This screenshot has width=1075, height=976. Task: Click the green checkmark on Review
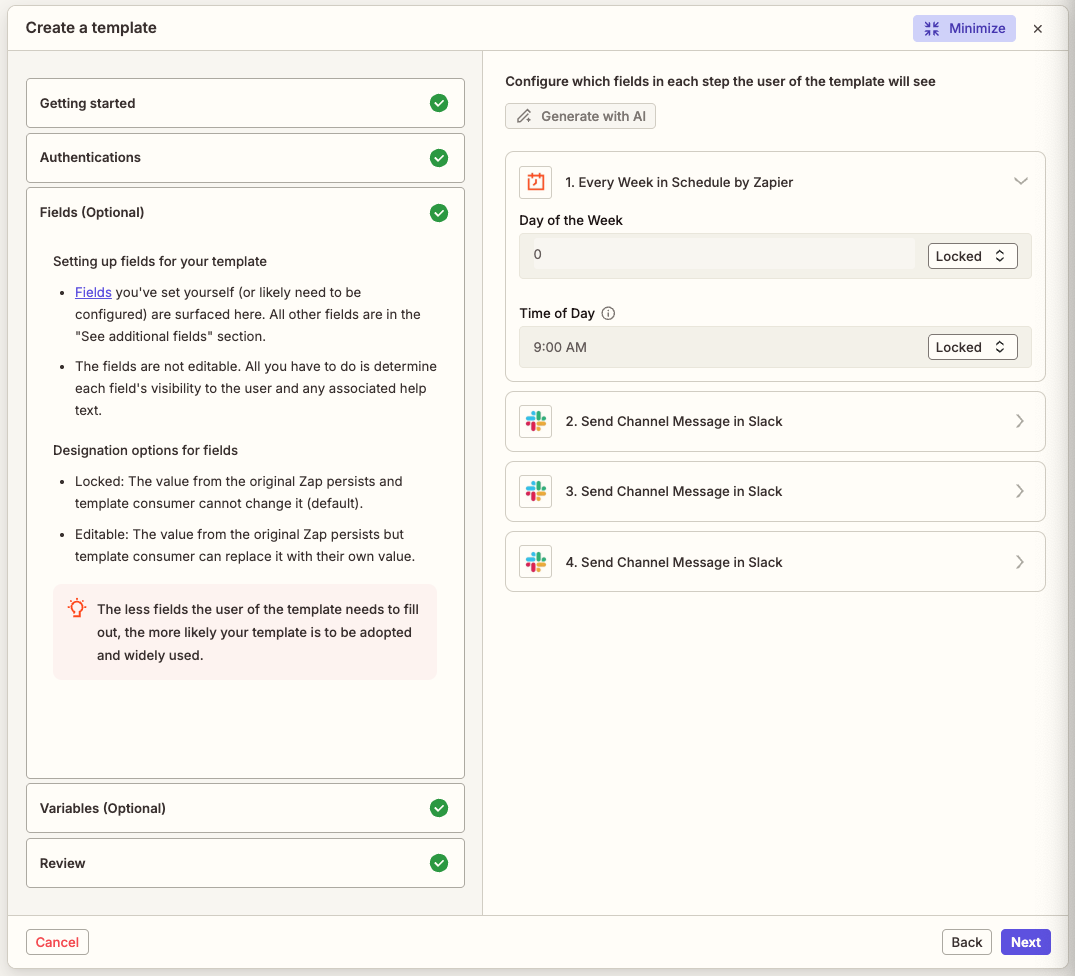tap(439, 863)
